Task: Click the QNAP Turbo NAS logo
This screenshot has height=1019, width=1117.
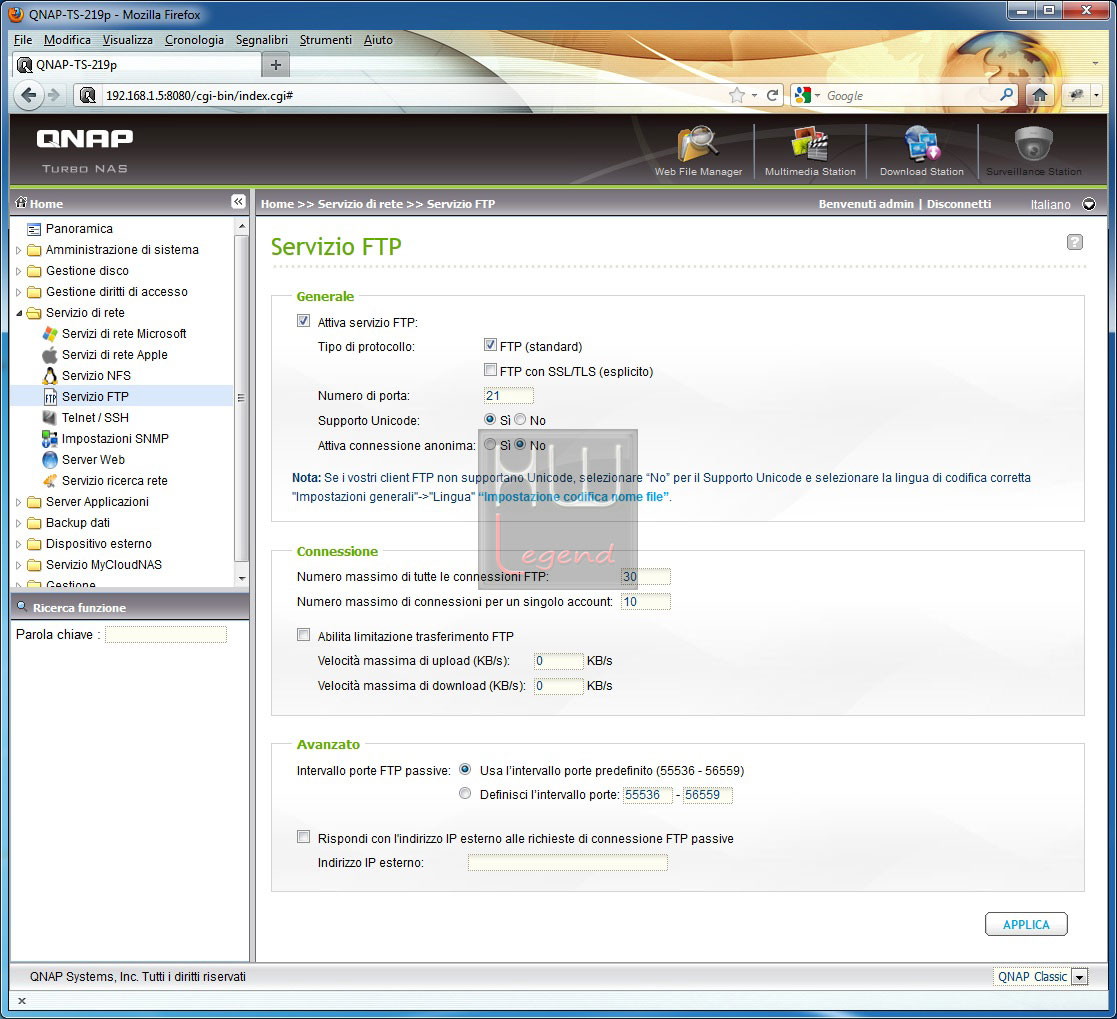Action: click(85, 150)
